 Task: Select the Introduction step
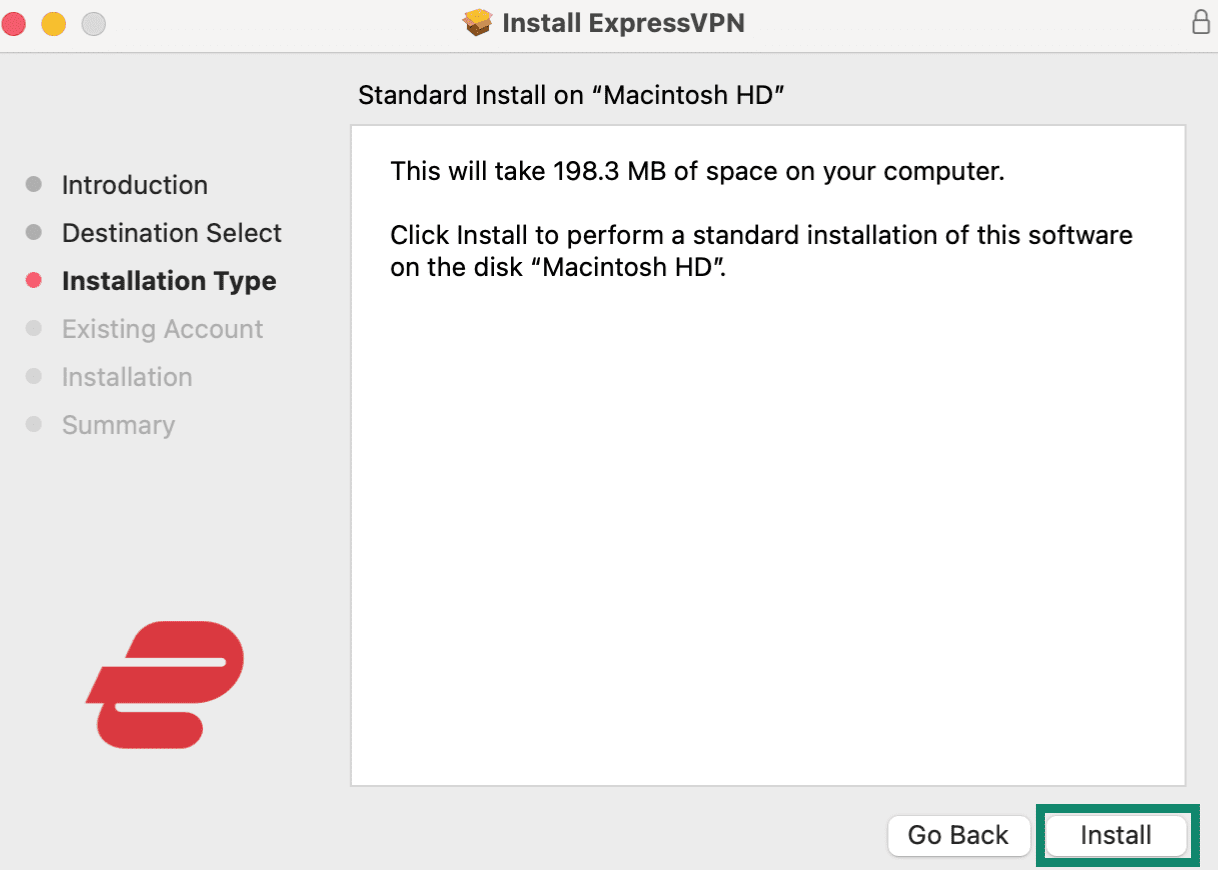(135, 184)
